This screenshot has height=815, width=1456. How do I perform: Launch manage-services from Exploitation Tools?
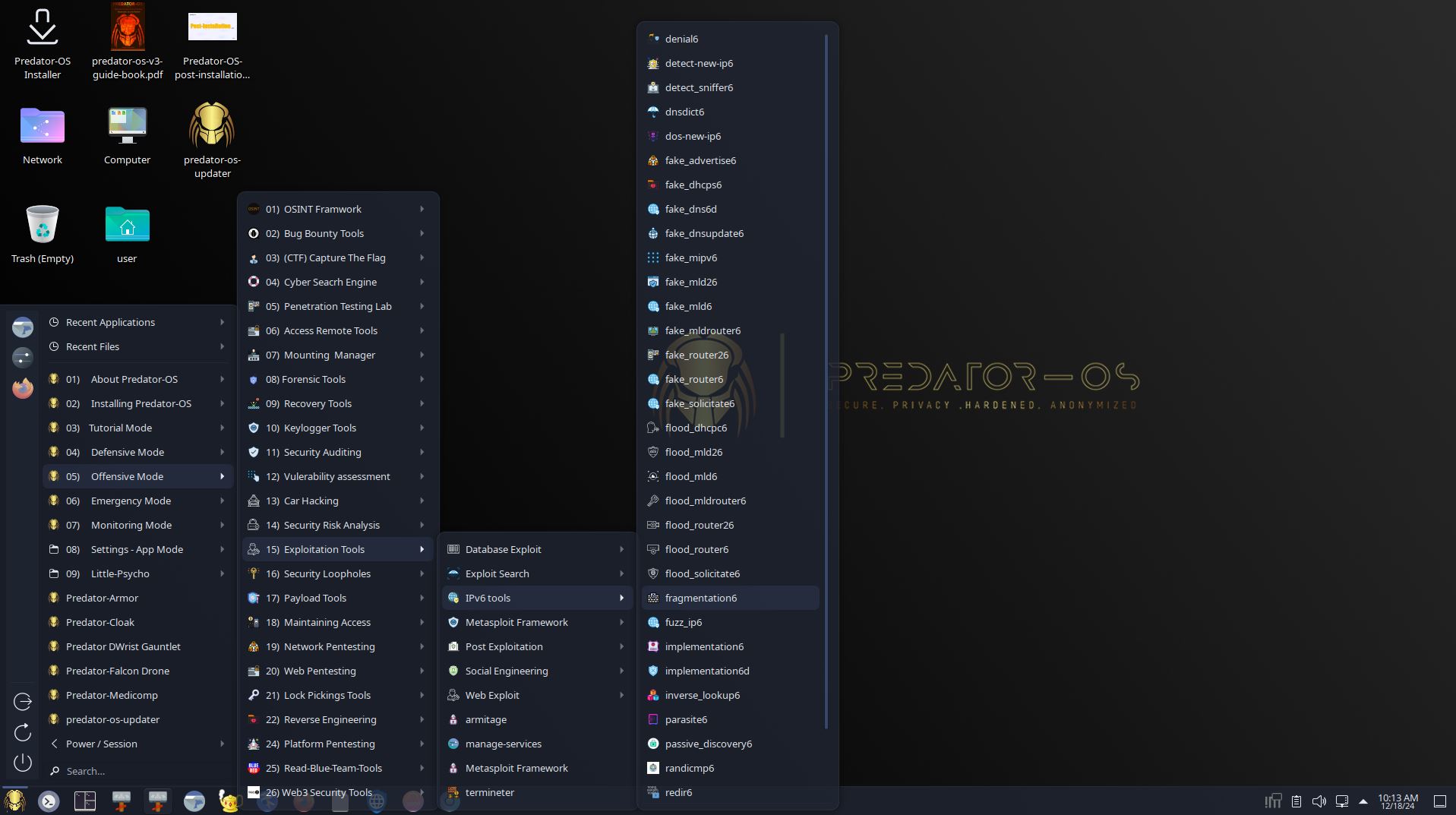(x=537, y=744)
